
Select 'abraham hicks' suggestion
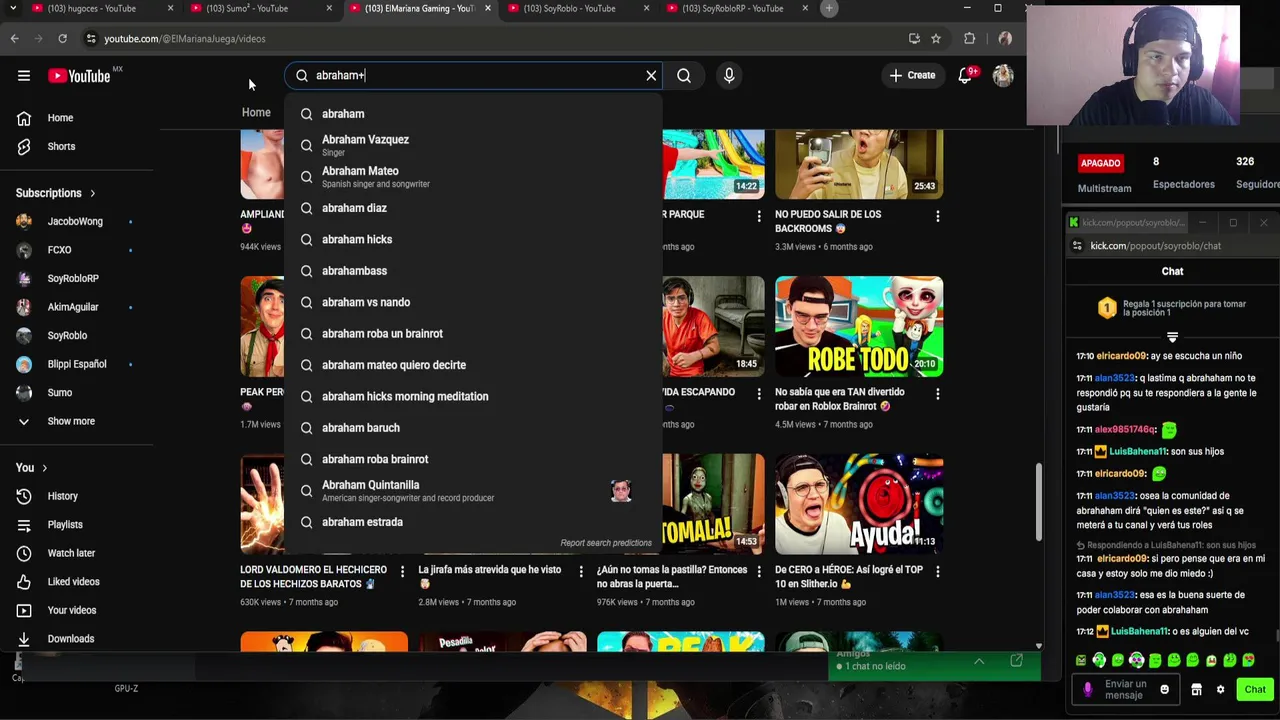pyautogui.click(x=473, y=239)
